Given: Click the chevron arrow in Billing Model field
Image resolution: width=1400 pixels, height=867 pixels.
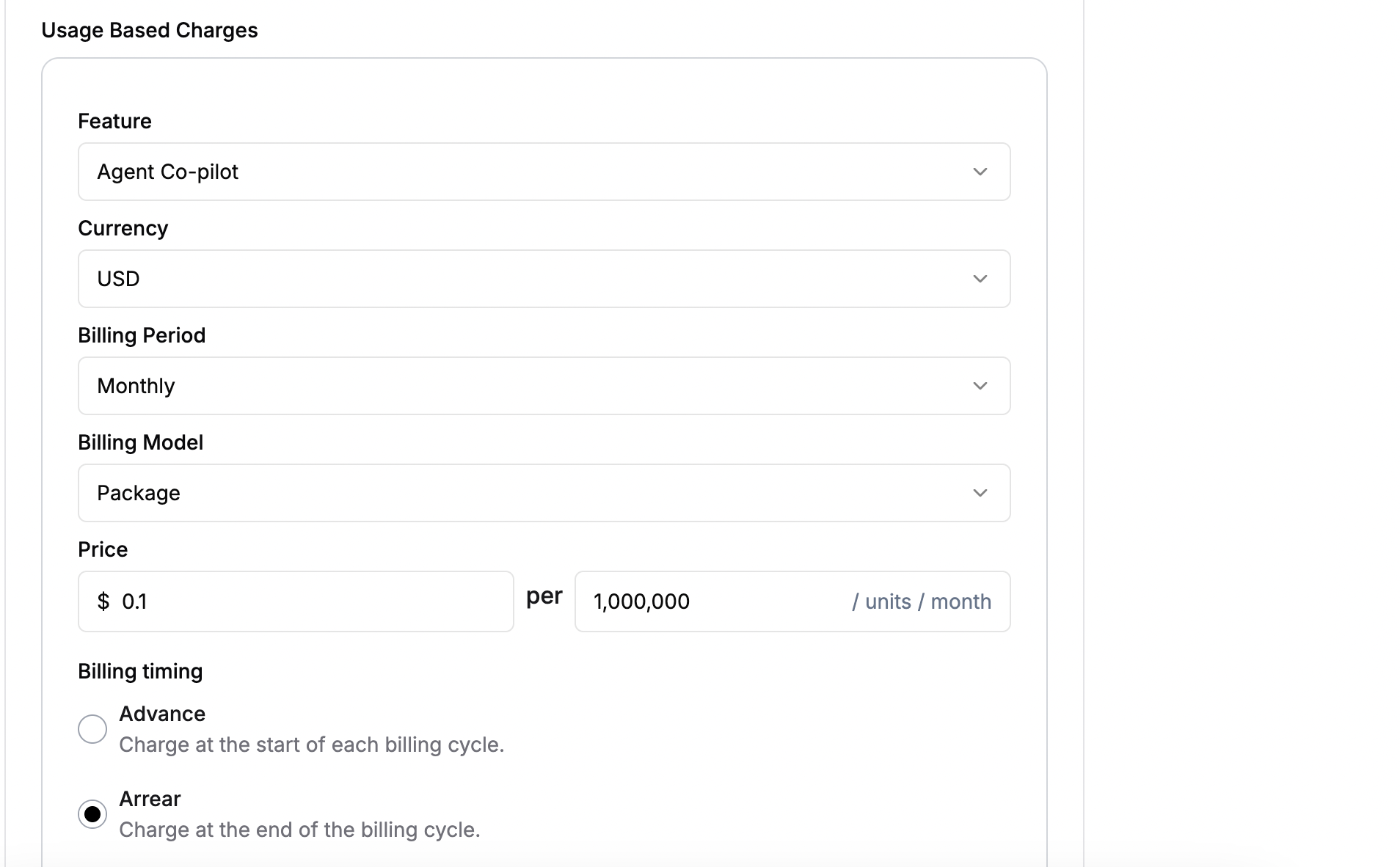Looking at the screenshot, I should click(980, 493).
